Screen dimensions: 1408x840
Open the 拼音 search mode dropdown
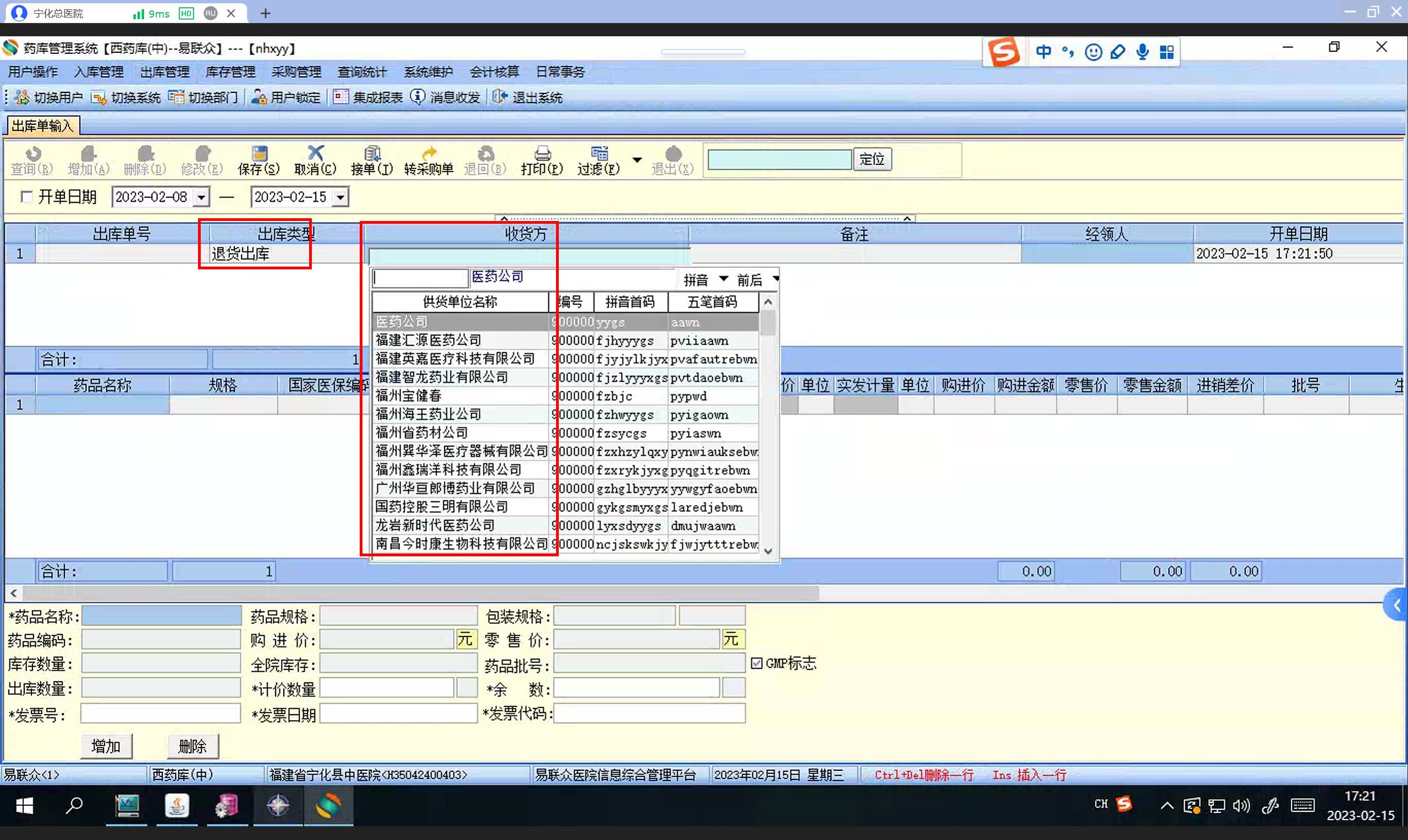coord(724,279)
